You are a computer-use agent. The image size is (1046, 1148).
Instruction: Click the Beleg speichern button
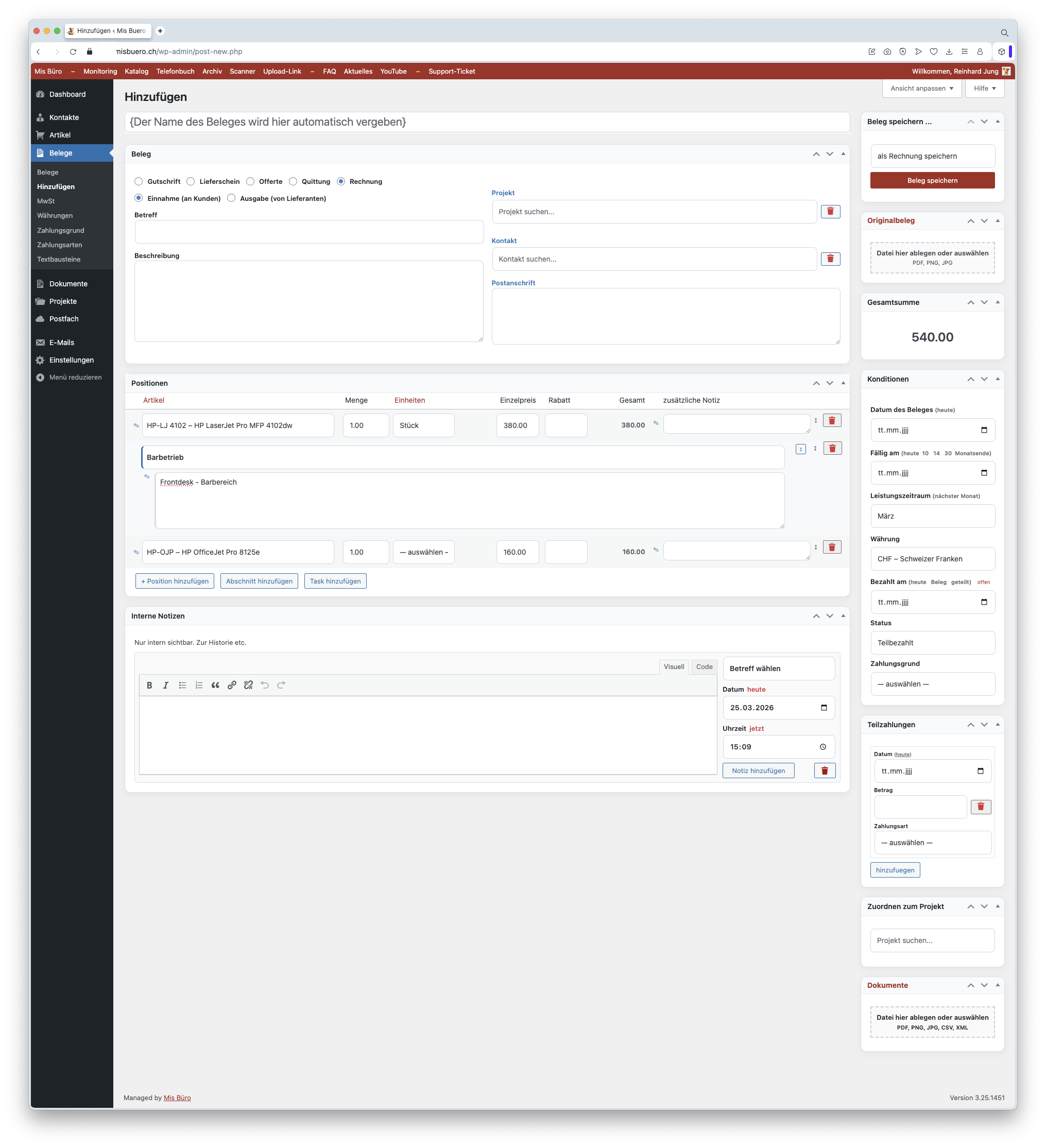(932, 180)
